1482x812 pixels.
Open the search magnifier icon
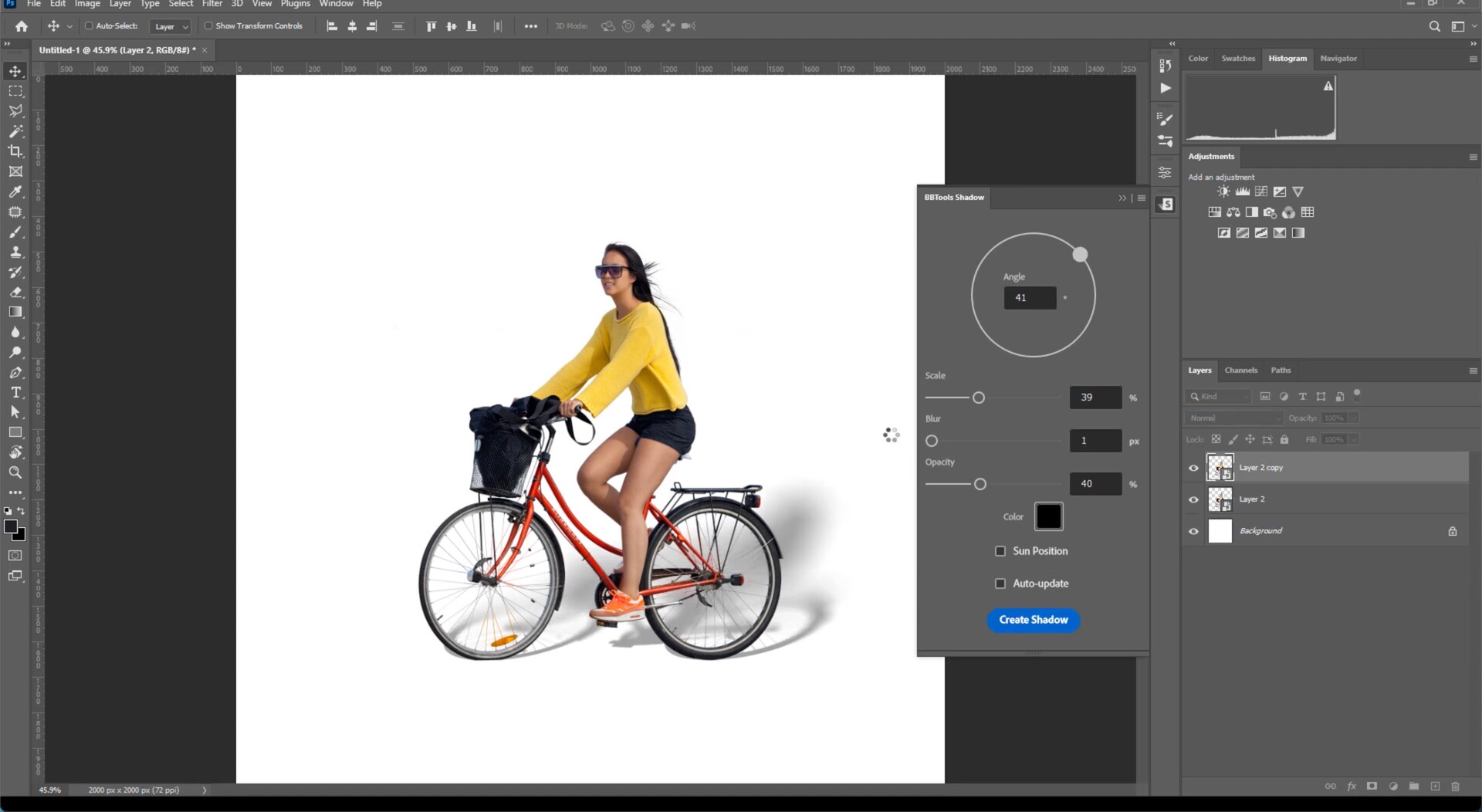point(1434,26)
